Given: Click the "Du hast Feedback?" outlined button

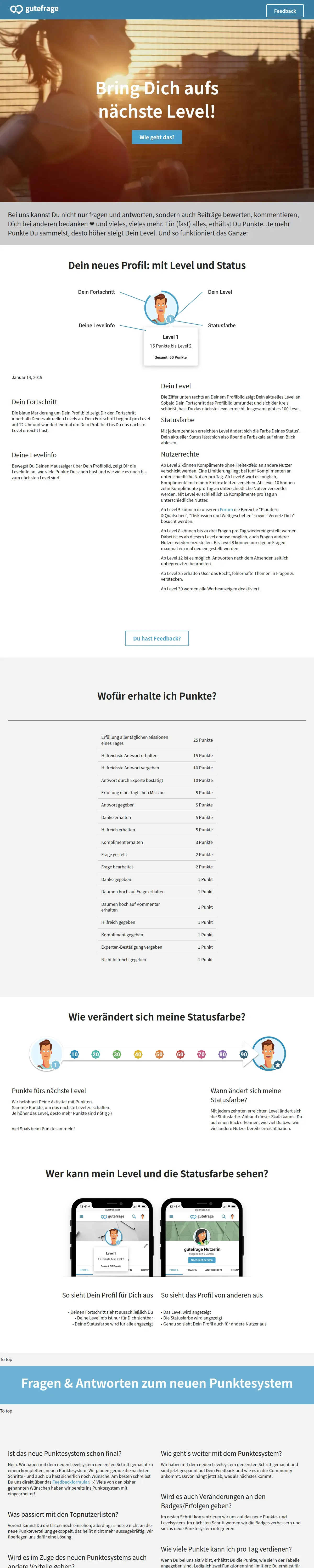Looking at the screenshot, I should tap(157, 638).
